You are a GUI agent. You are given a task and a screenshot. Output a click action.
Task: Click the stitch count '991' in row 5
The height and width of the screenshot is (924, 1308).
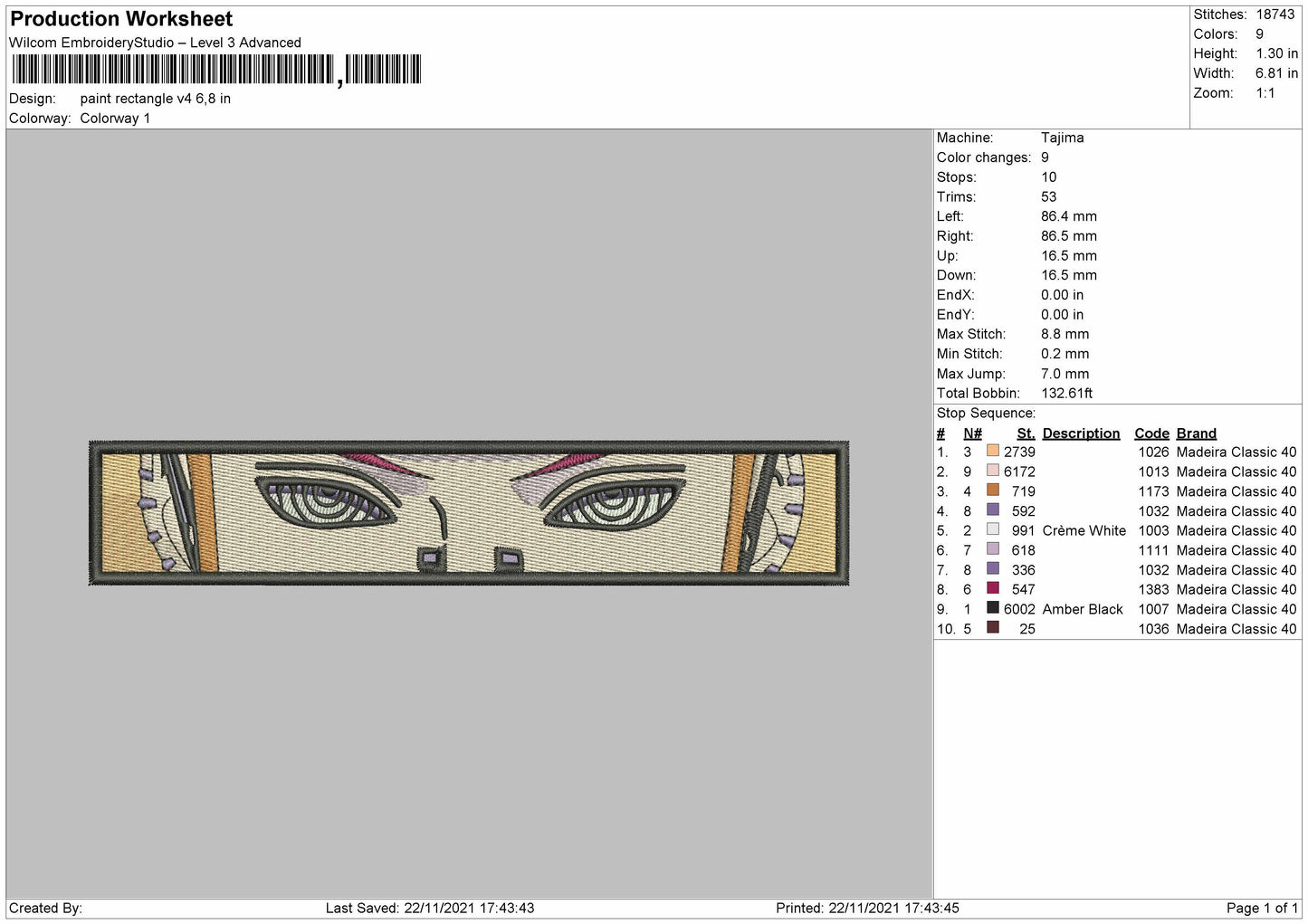tap(1024, 531)
